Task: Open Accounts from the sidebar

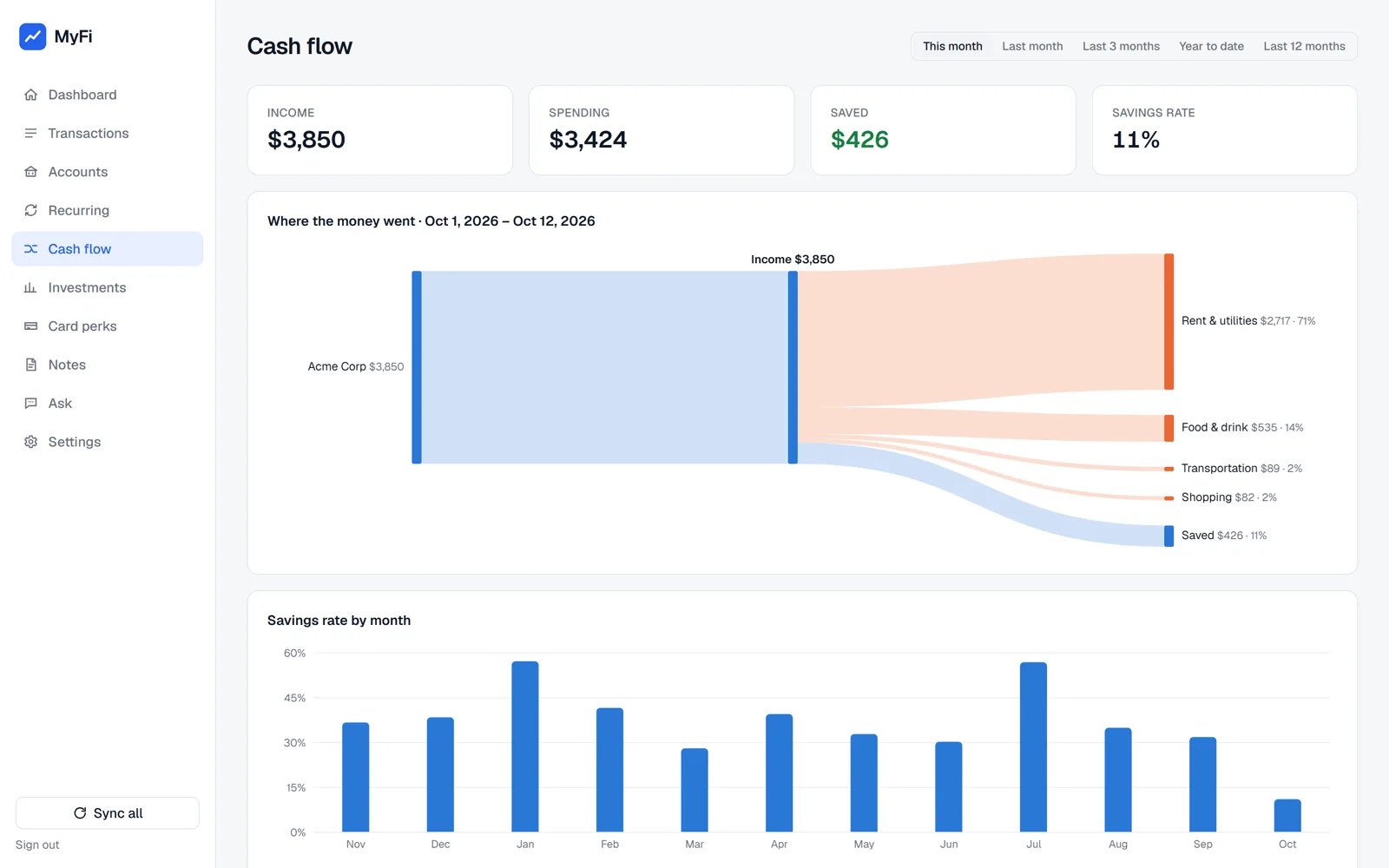Action: (108, 172)
